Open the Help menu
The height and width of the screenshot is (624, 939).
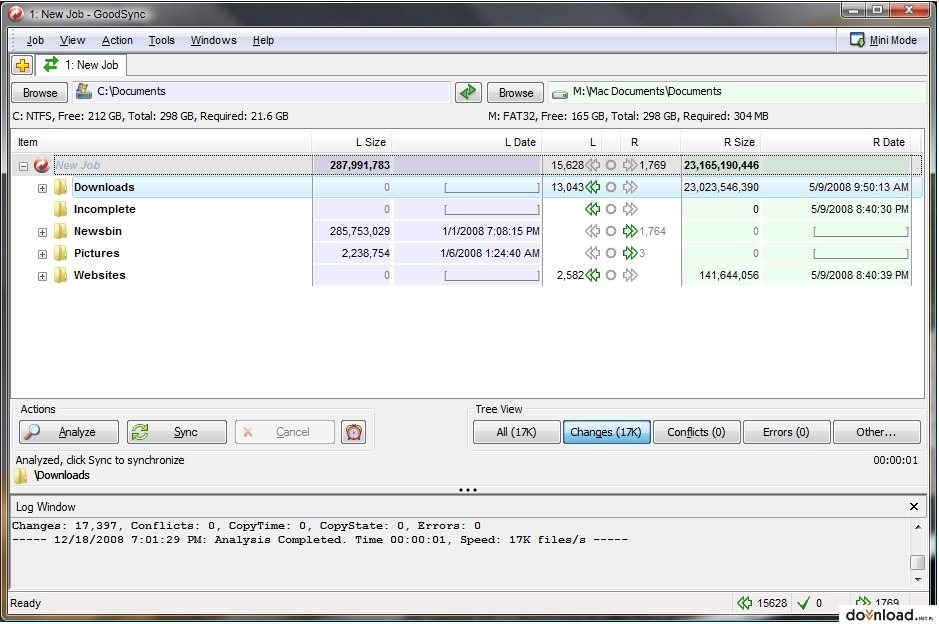click(263, 40)
